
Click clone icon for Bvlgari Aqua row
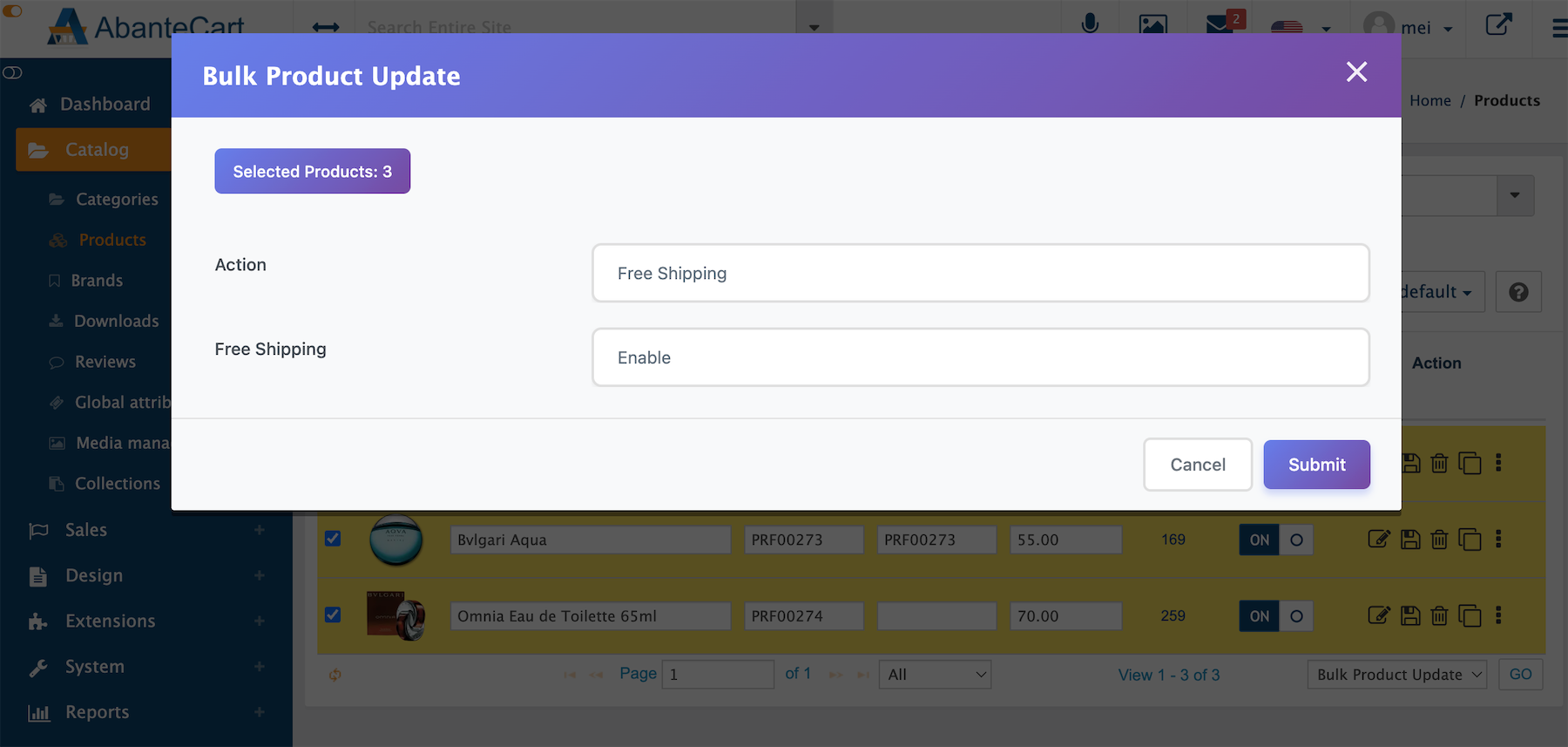[x=1470, y=540]
